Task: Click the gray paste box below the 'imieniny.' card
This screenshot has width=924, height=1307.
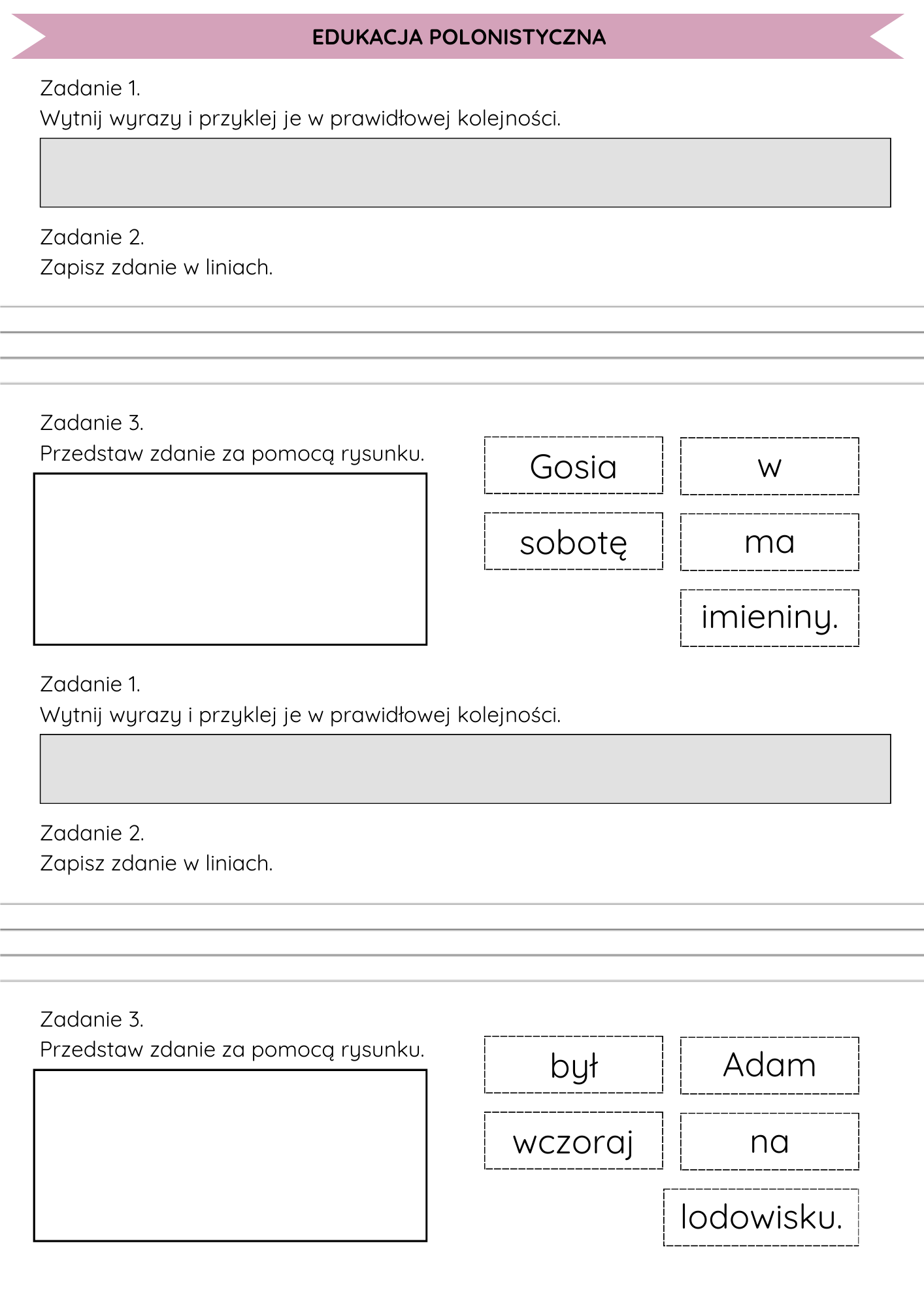Action: click(465, 769)
